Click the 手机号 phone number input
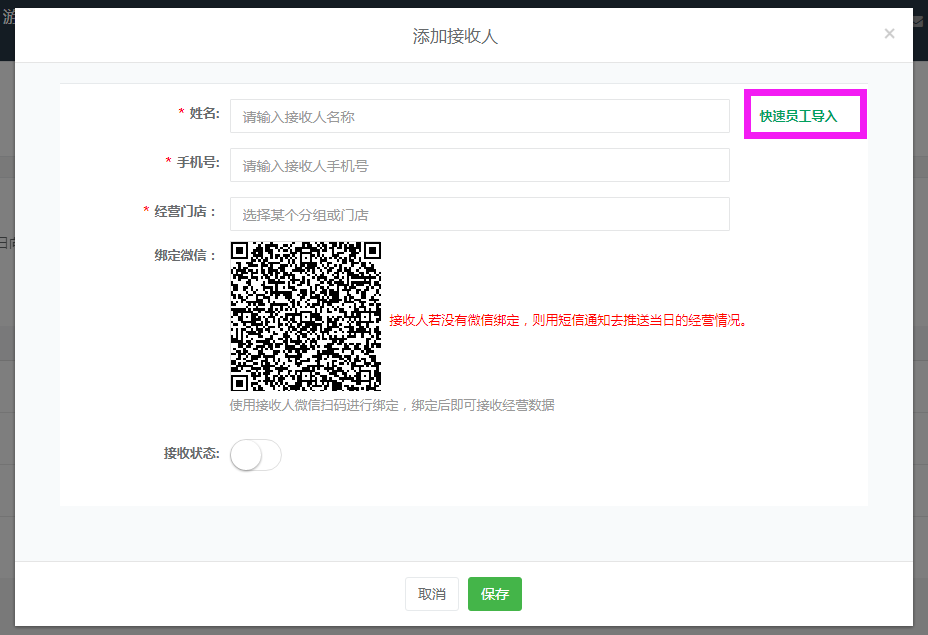The height and width of the screenshot is (635, 928). pyautogui.click(x=479, y=165)
